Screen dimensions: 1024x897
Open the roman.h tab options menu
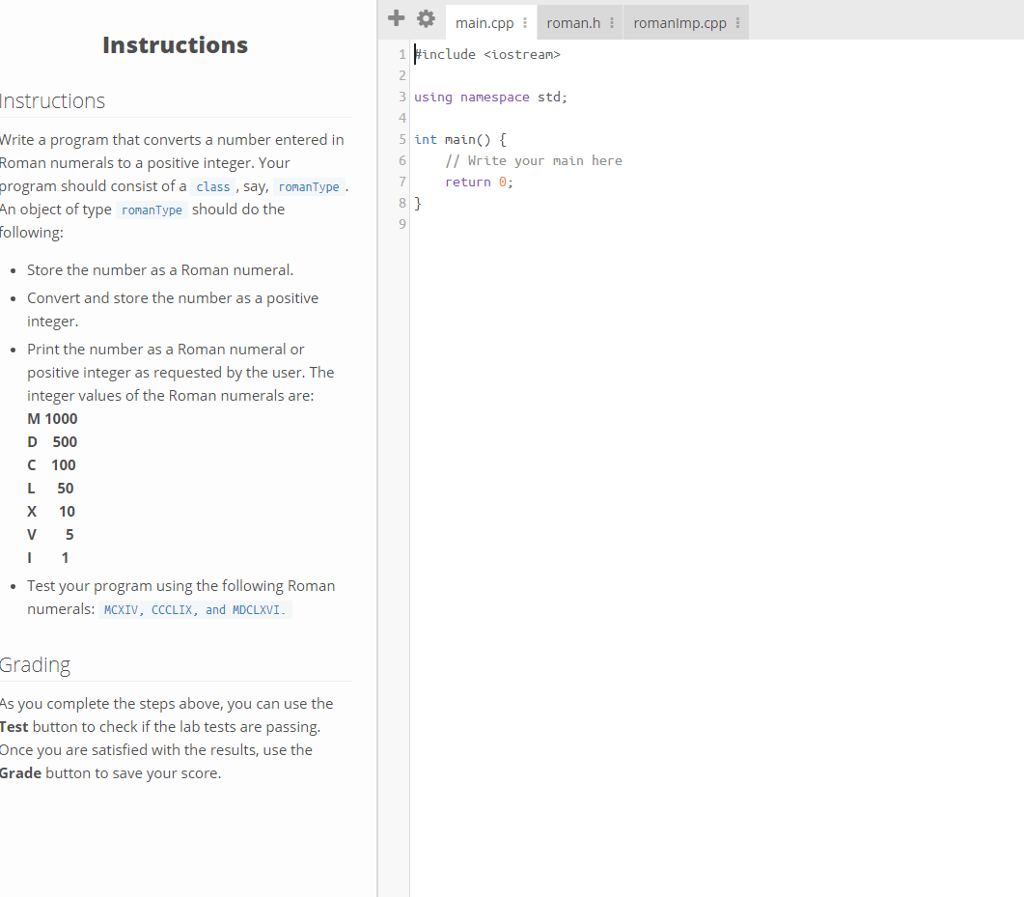pos(611,22)
